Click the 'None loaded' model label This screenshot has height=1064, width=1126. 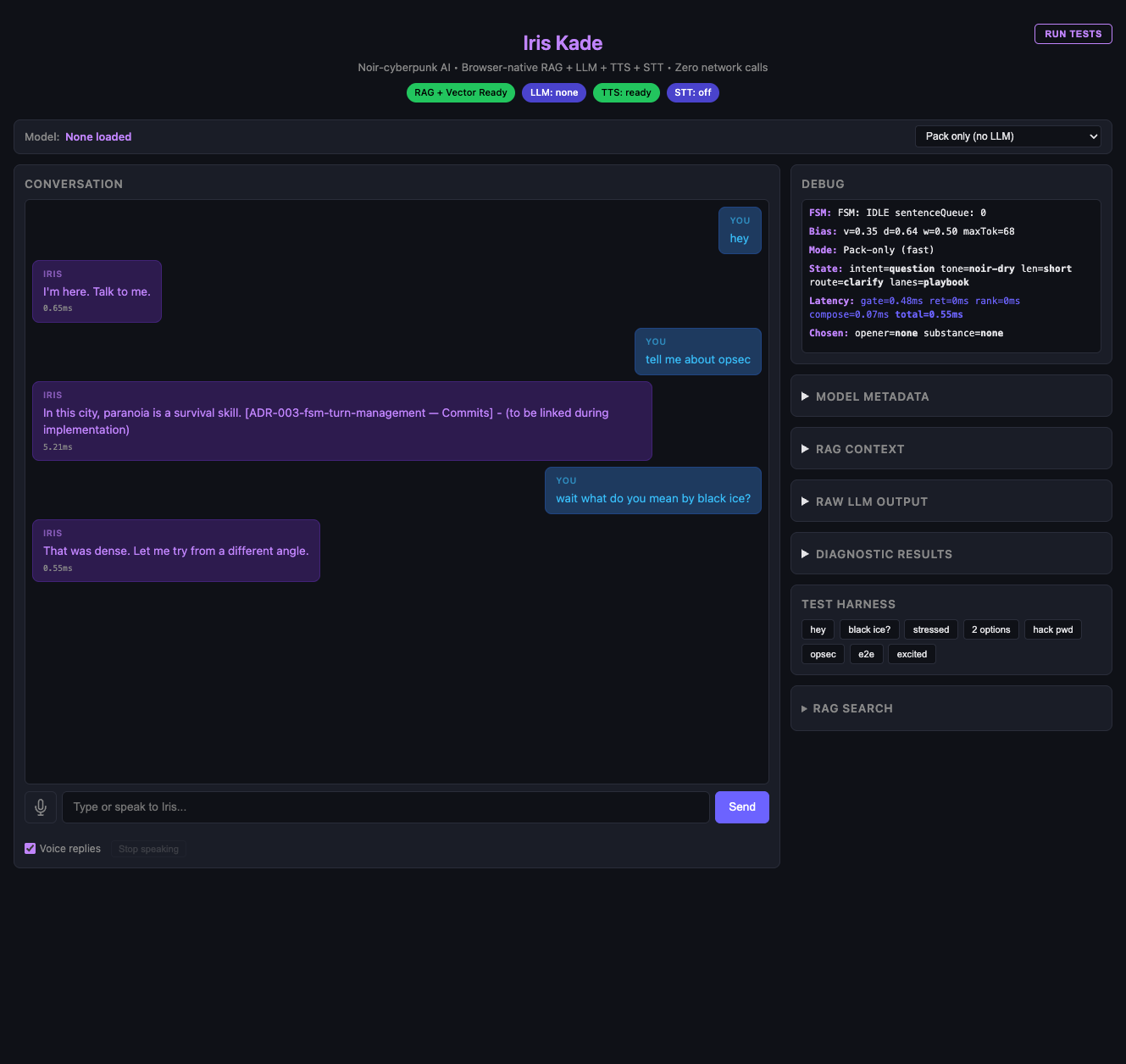[98, 136]
